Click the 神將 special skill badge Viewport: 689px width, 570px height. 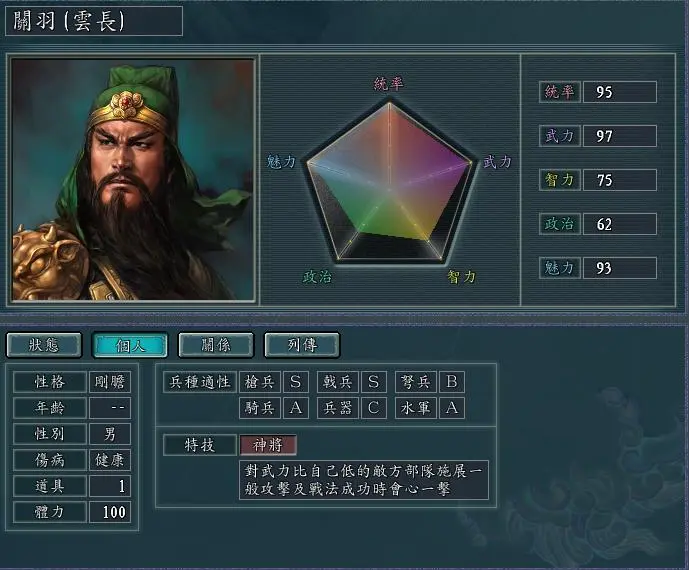click(268, 445)
